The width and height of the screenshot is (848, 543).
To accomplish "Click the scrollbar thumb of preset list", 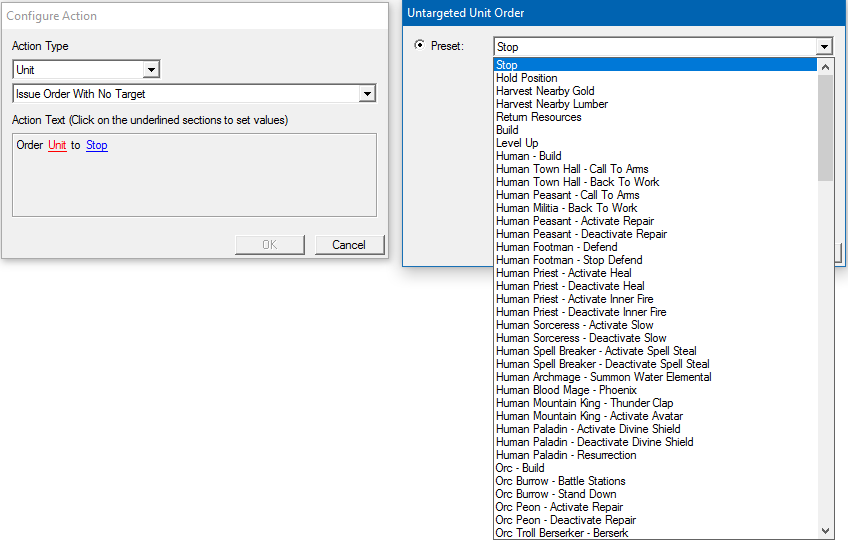I will (825, 128).
